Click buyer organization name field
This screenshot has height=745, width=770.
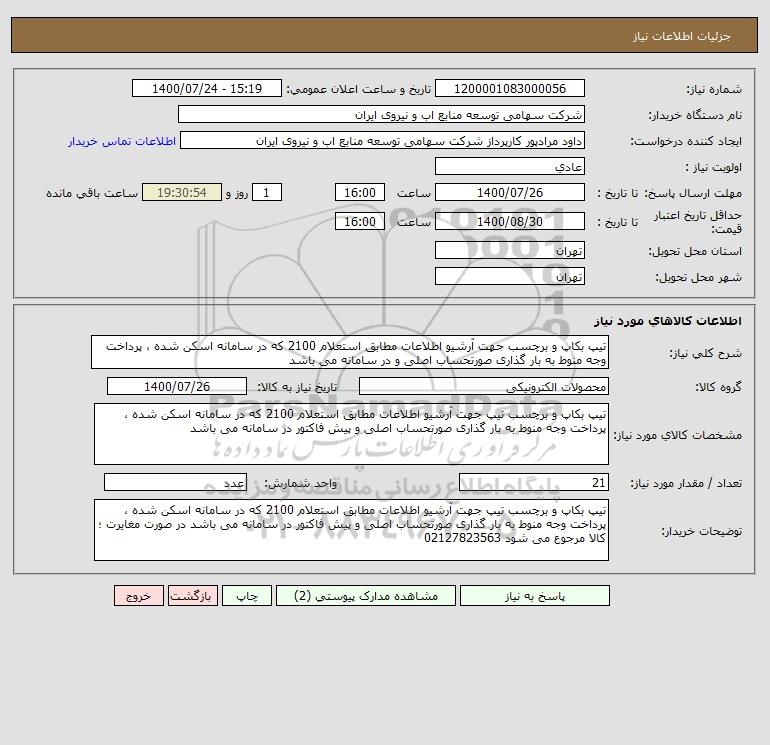click(x=381, y=114)
